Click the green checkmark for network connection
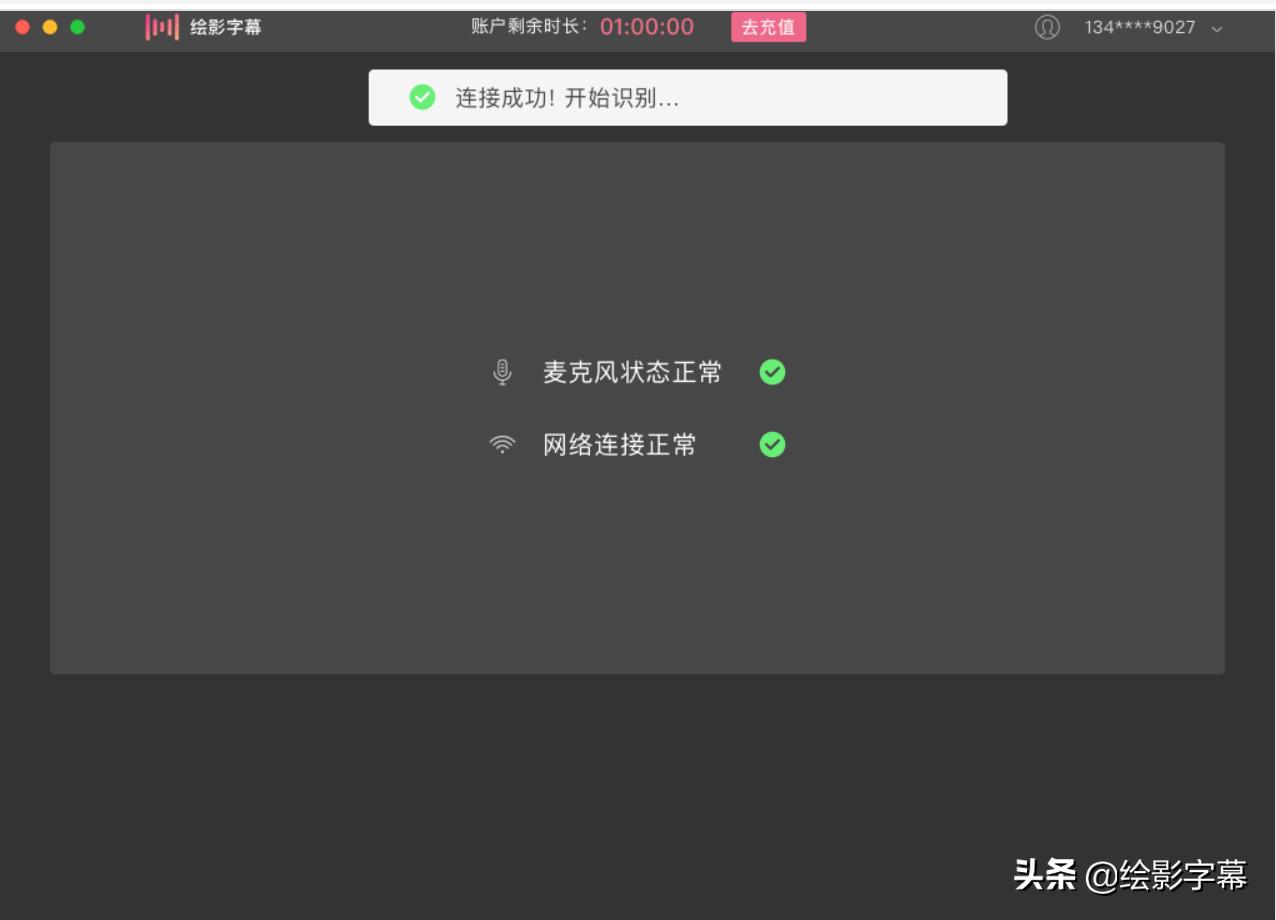The image size is (1276, 920). point(771,443)
